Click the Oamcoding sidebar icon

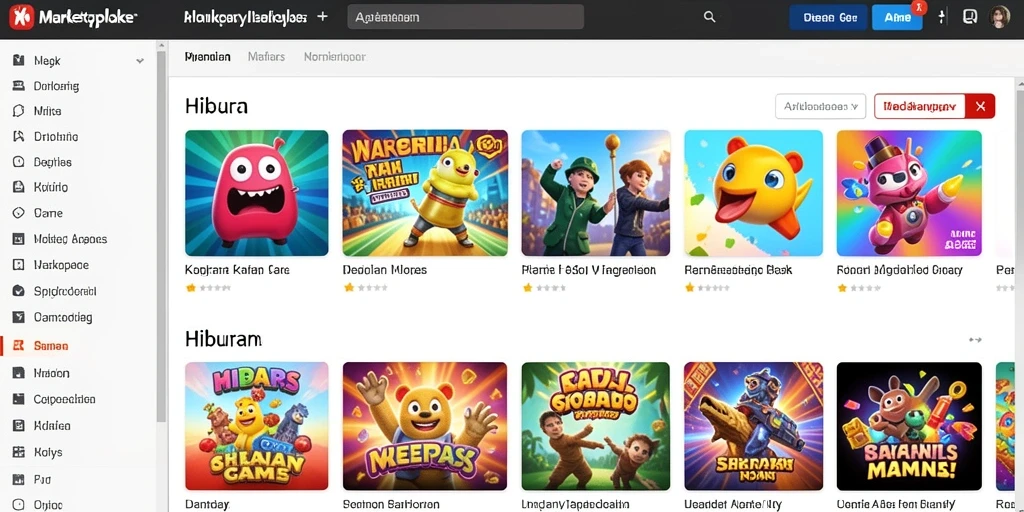tap(19, 317)
